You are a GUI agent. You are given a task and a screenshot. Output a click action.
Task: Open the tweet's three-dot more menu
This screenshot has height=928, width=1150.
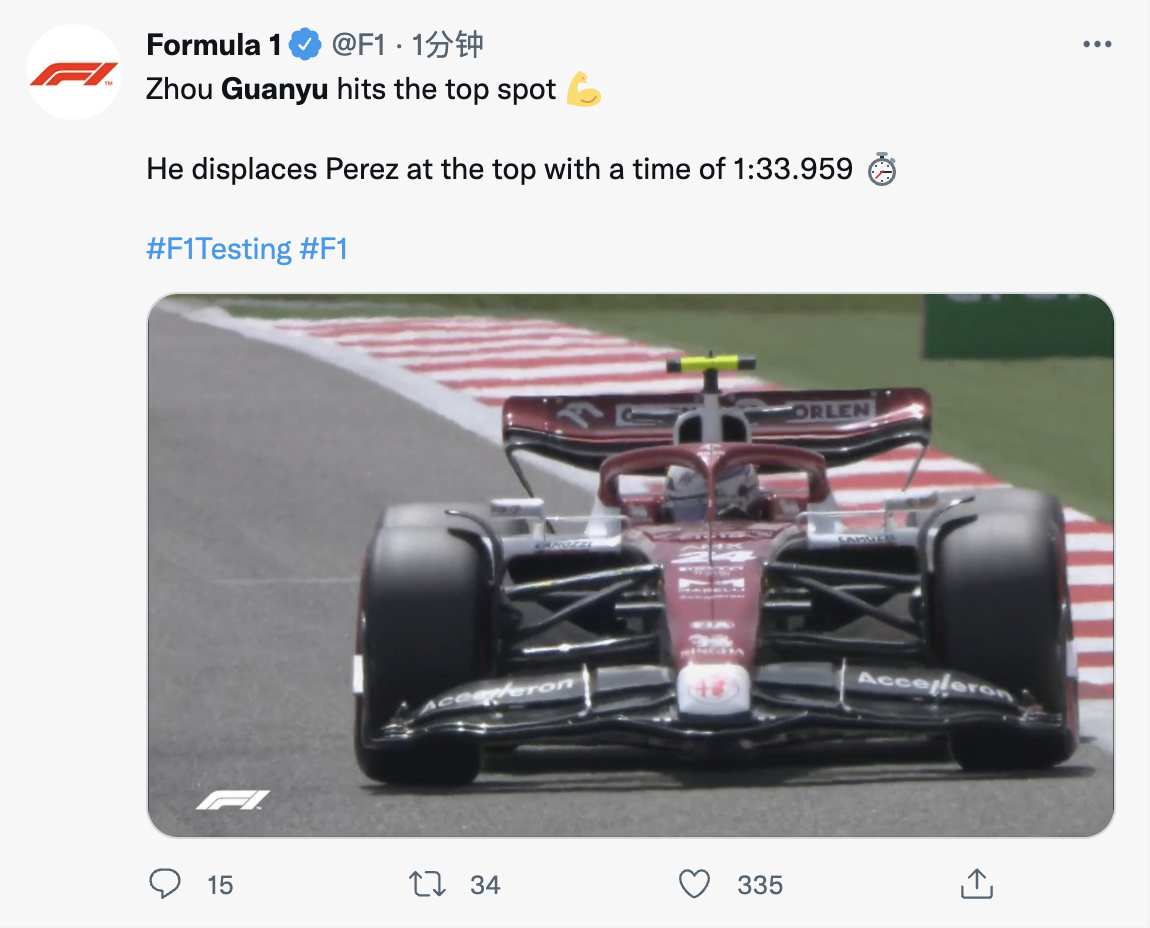tap(1097, 45)
